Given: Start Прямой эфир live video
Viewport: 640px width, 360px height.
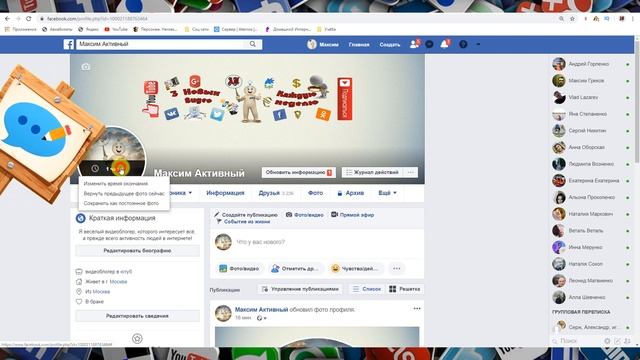Looking at the screenshot, I should (353, 215).
